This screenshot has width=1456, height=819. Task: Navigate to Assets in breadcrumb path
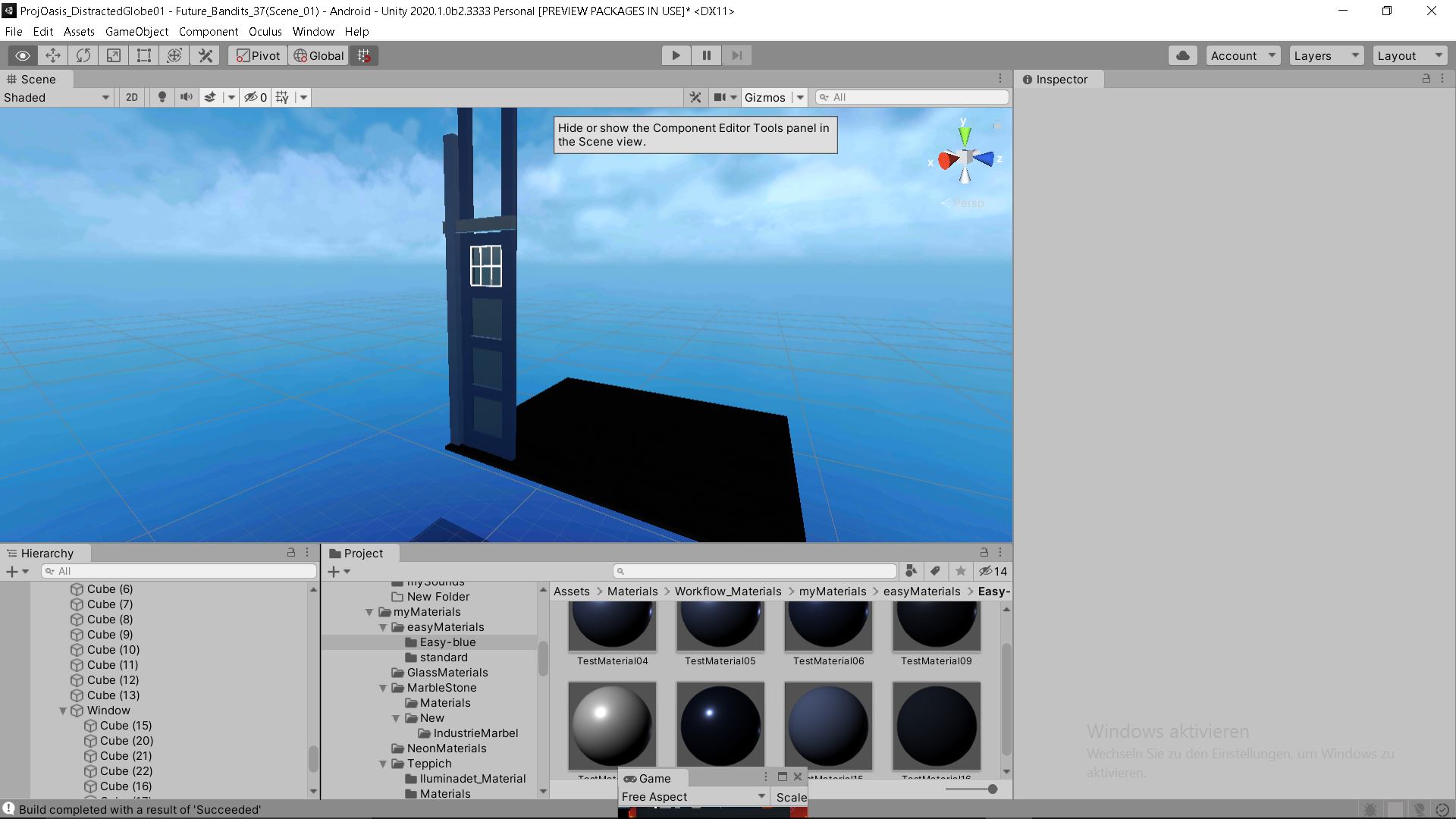pyautogui.click(x=571, y=591)
